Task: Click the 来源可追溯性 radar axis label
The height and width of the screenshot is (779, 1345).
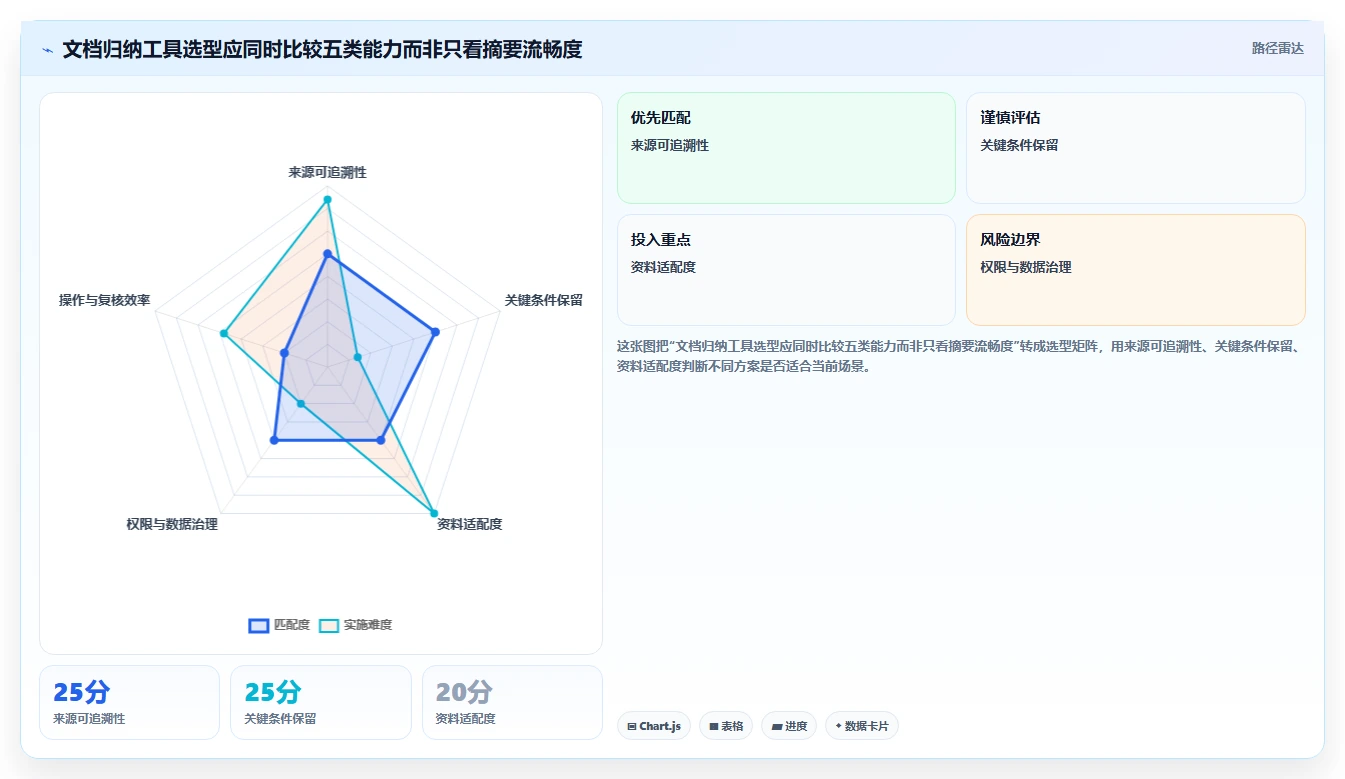Action: pyautogui.click(x=327, y=172)
